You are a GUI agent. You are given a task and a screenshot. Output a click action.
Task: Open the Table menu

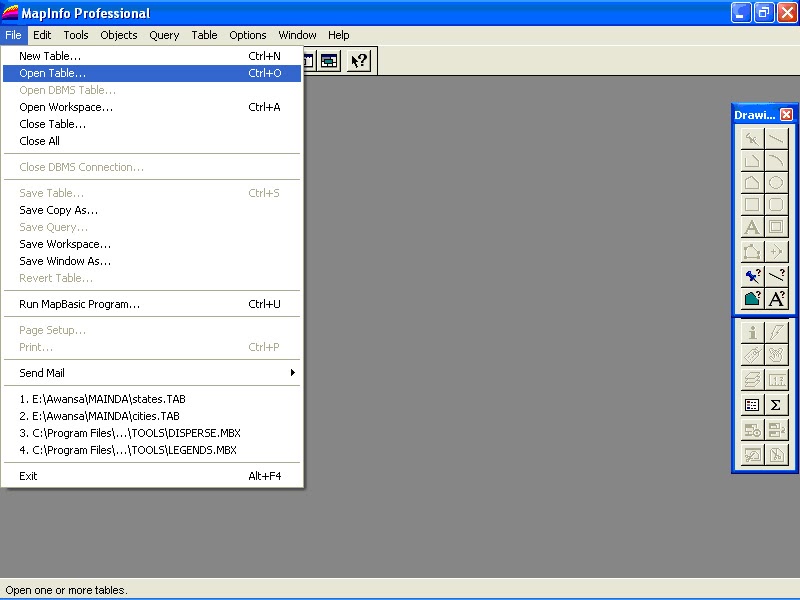204,35
